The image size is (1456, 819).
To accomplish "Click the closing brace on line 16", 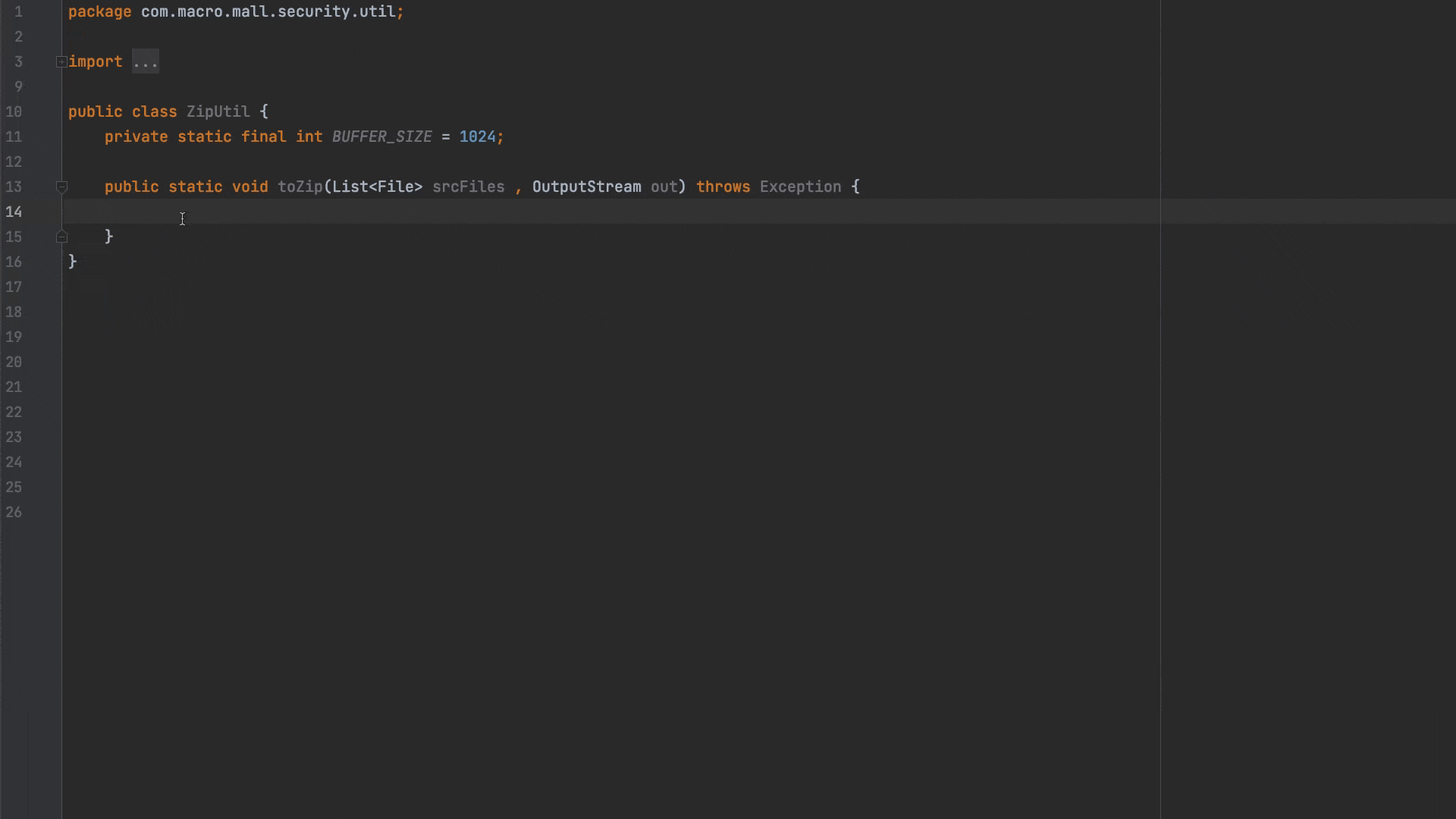I will click(x=73, y=262).
